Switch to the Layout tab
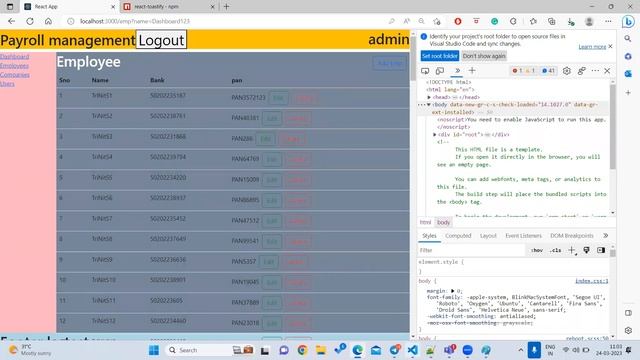Viewport: 640px width, 360px height. 488,236
